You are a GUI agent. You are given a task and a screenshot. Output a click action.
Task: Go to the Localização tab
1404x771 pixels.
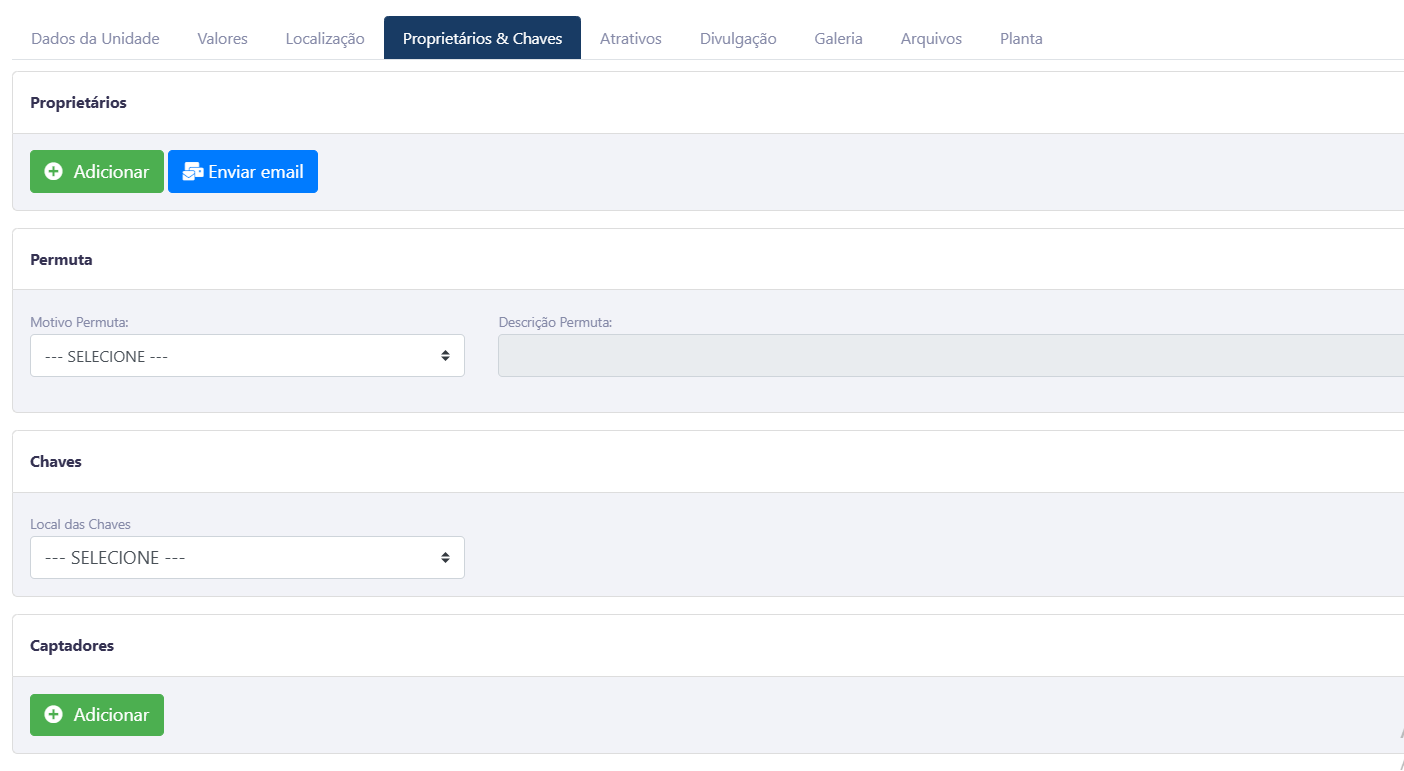click(325, 39)
